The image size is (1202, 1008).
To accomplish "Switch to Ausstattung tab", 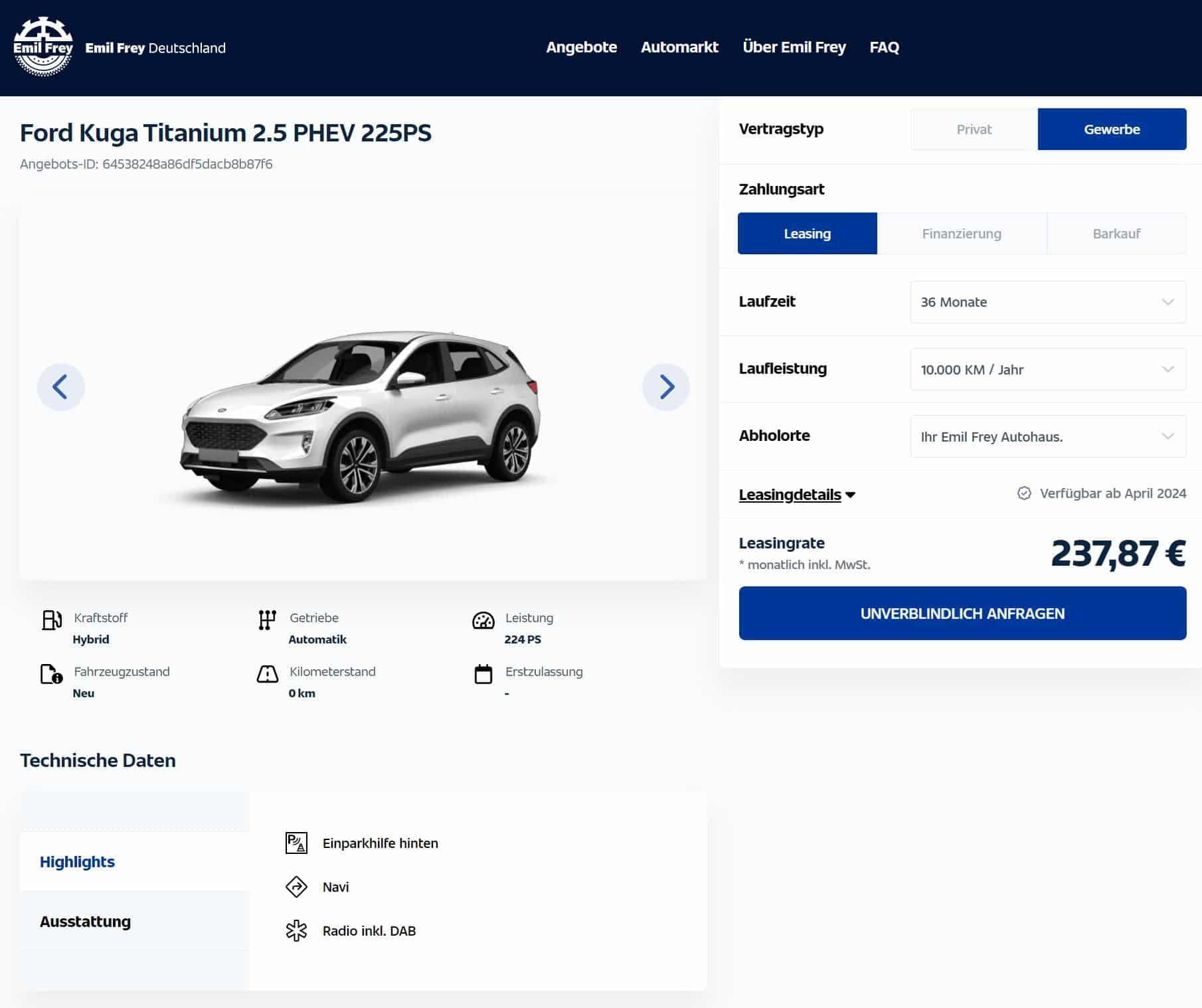I will (x=135, y=921).
